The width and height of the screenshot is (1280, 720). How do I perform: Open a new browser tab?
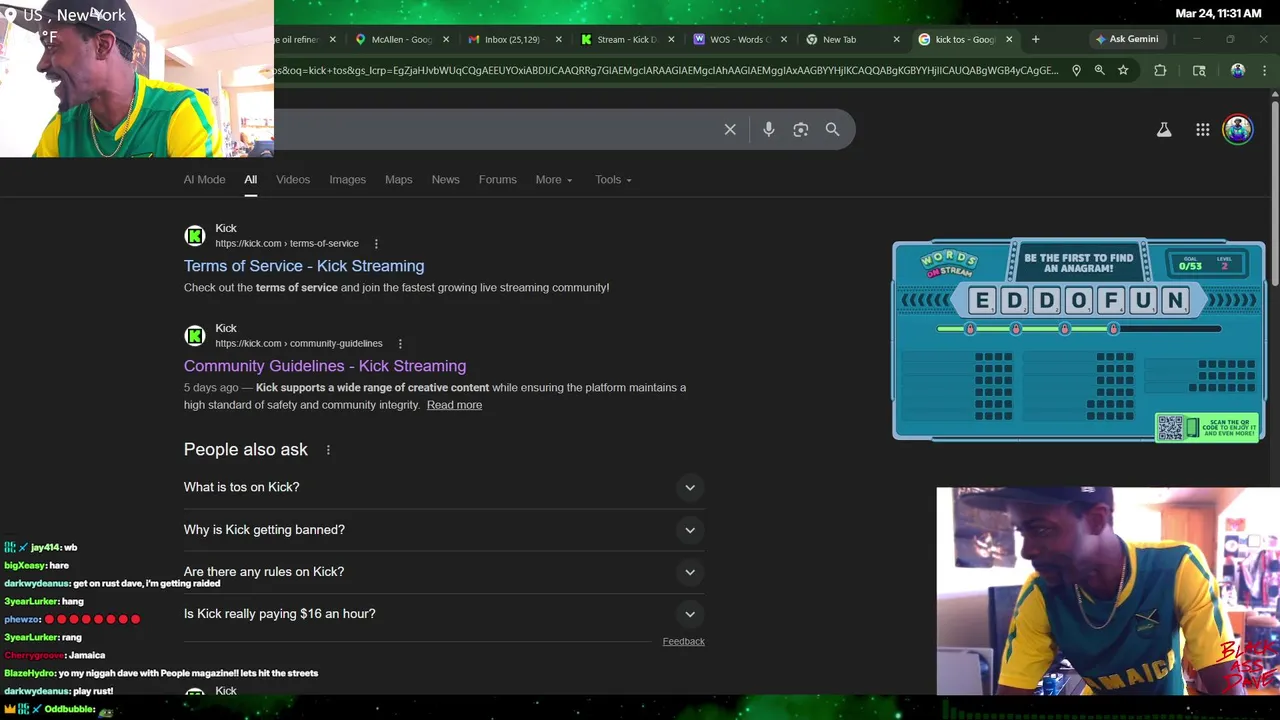1035,39
